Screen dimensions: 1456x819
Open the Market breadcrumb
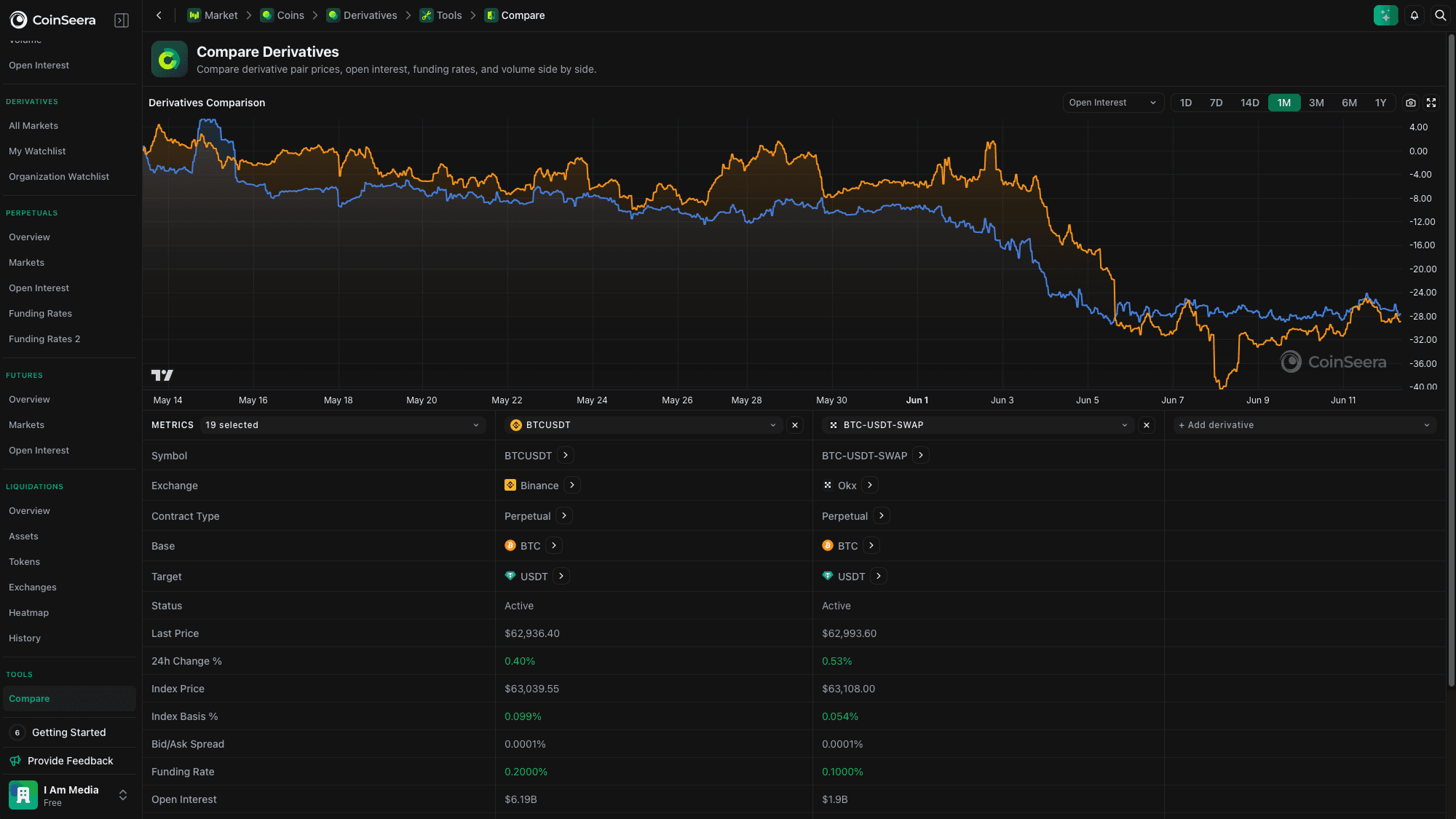(213, 15)
